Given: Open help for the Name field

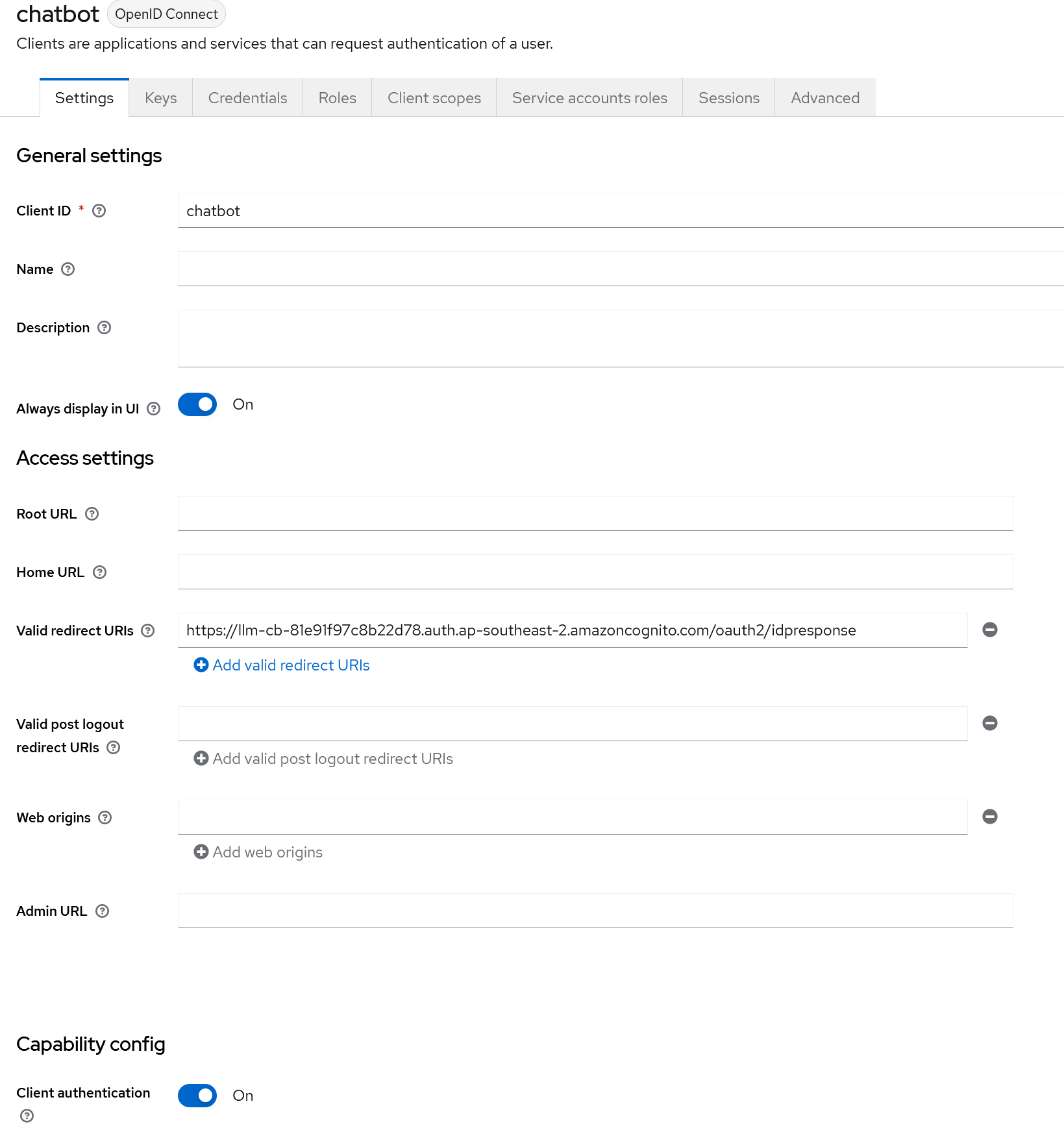Looking at the screenshot, I should click(68, 269).
